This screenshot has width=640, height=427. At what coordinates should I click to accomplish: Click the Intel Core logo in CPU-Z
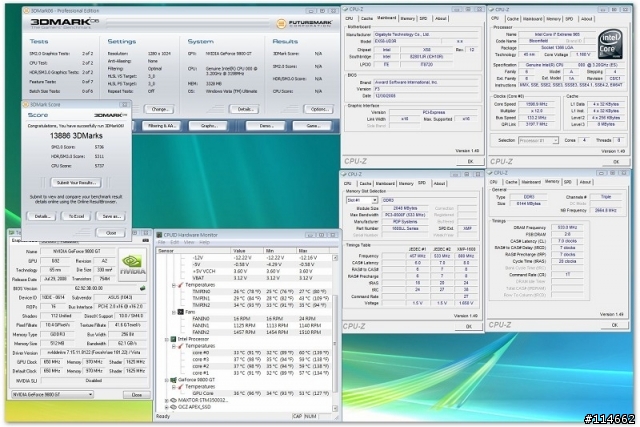coord(610,44)
